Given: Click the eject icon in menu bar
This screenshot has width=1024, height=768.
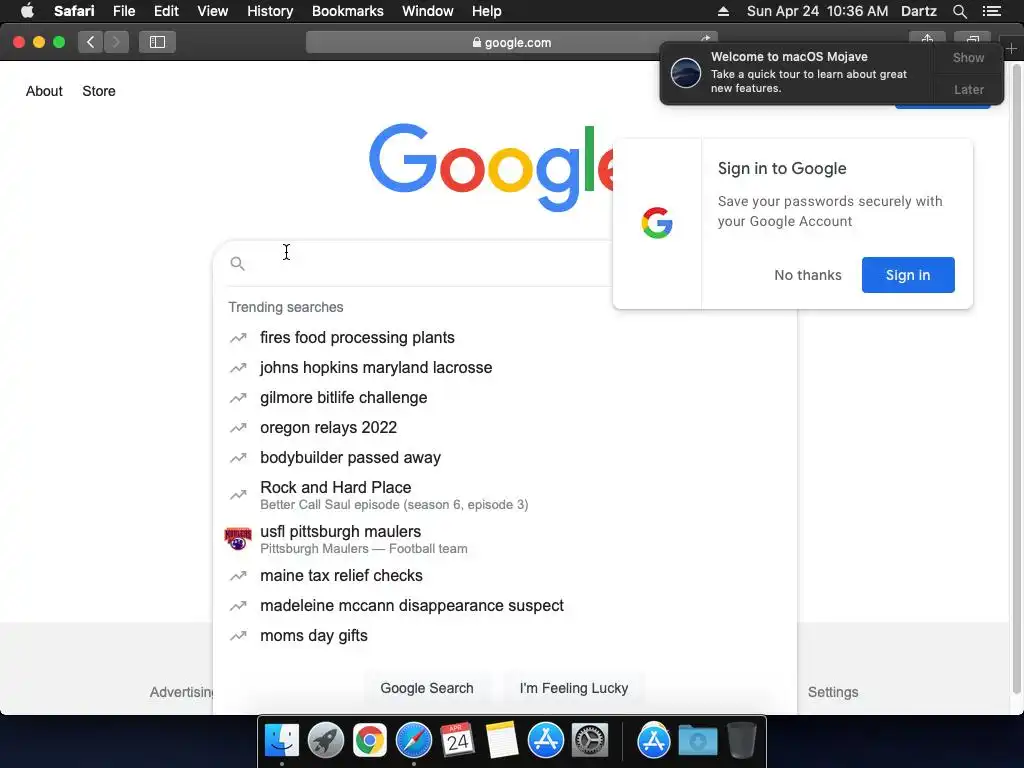Looking at the screenshot, I should 723,11.
